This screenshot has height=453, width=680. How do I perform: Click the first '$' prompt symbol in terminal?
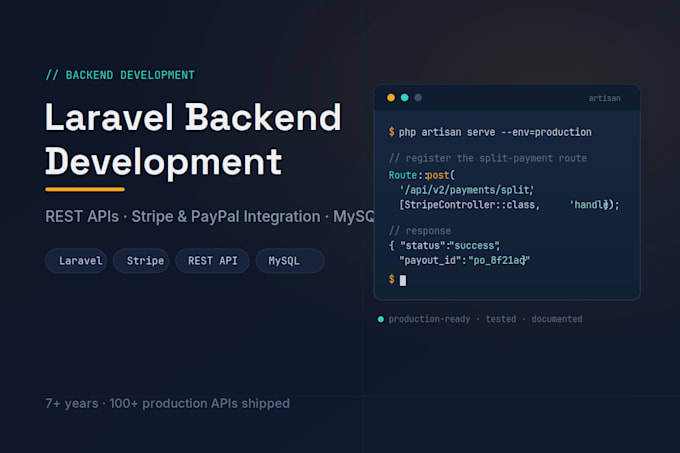pyautogui.click(x=392, y=132)
